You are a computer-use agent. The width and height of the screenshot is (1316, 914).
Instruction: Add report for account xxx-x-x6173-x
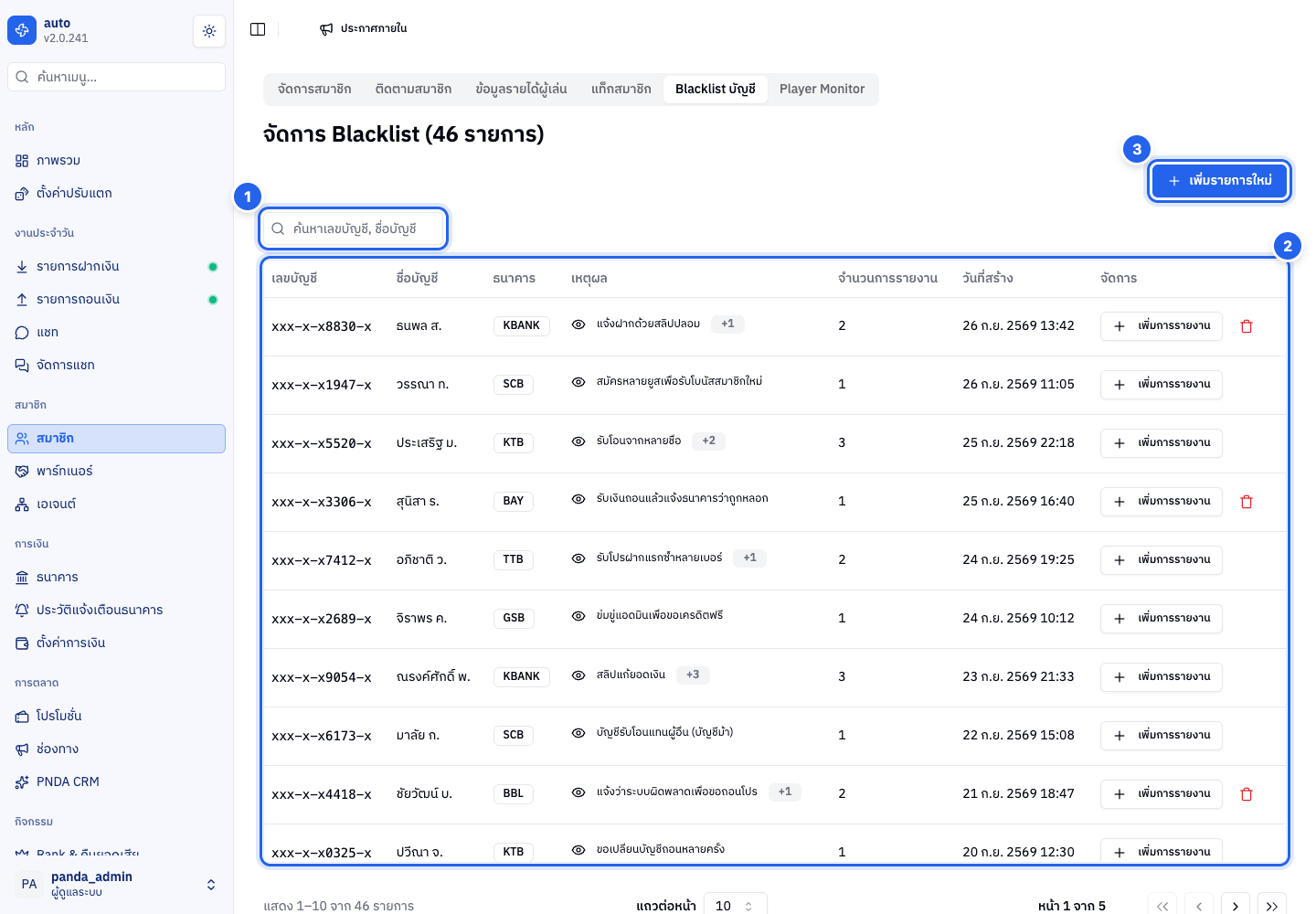click(1162, 736)
